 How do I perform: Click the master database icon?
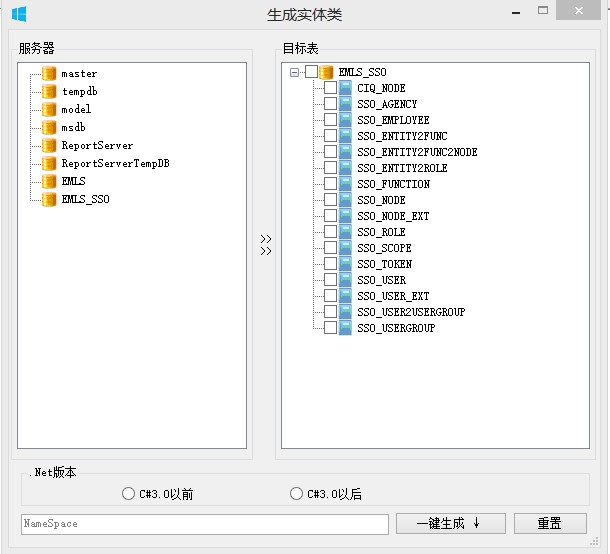[49, 73]
